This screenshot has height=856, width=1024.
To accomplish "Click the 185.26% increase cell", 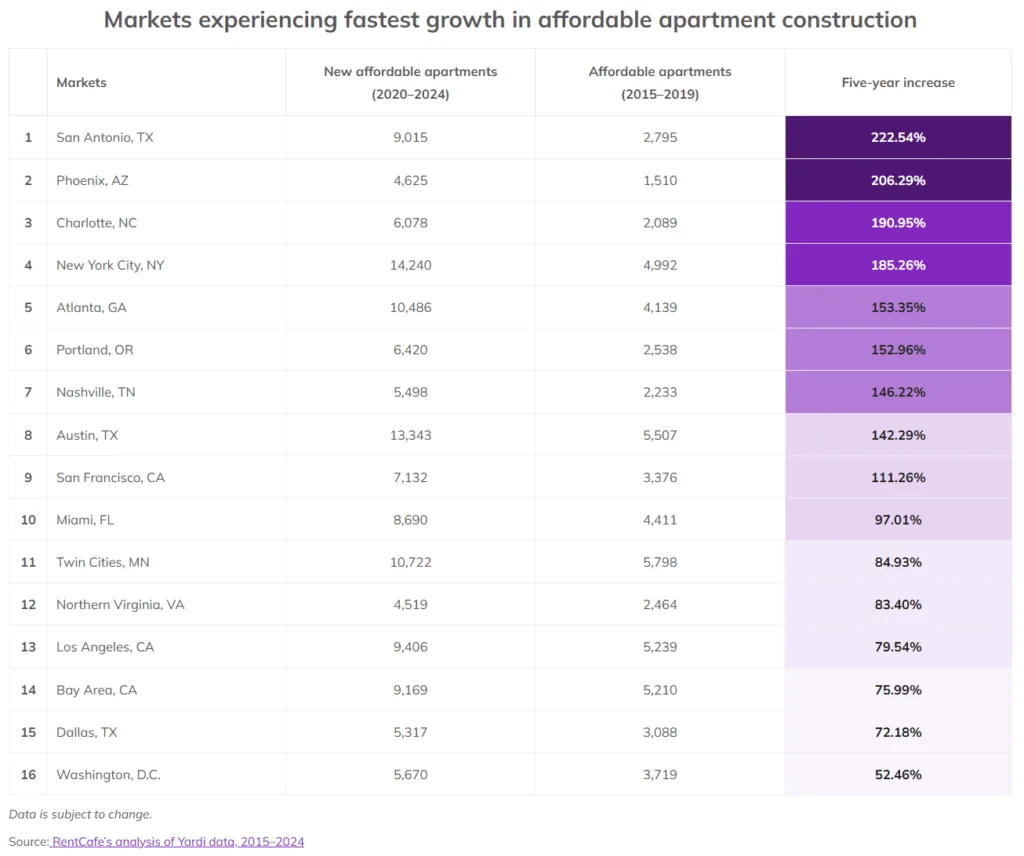I will tap(898, 264).
